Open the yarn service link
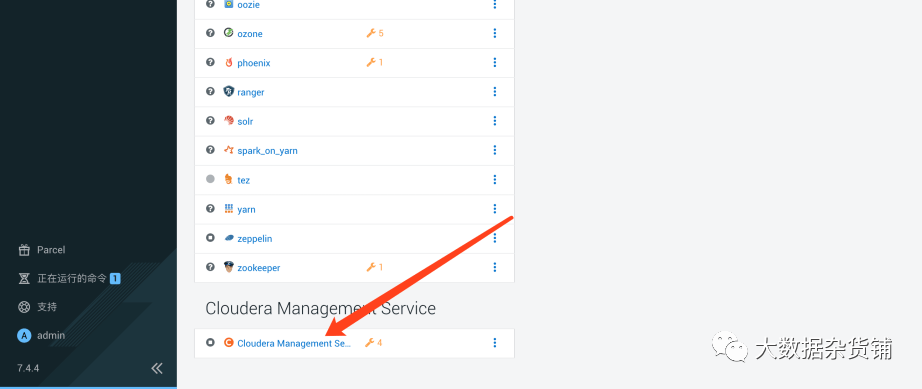This screenshot has height=389, width=922. (246, 210)
